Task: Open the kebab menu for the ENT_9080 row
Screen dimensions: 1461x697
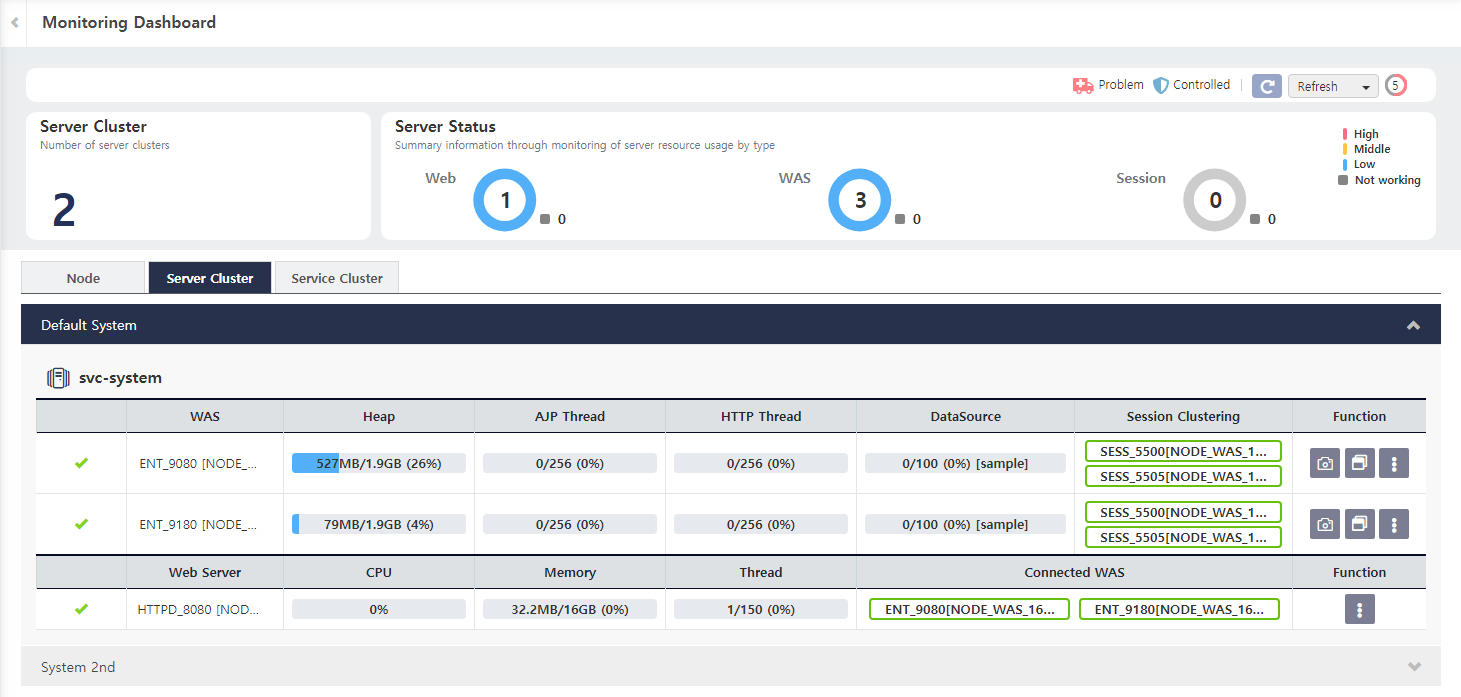Action: [x=1393, y=462]
